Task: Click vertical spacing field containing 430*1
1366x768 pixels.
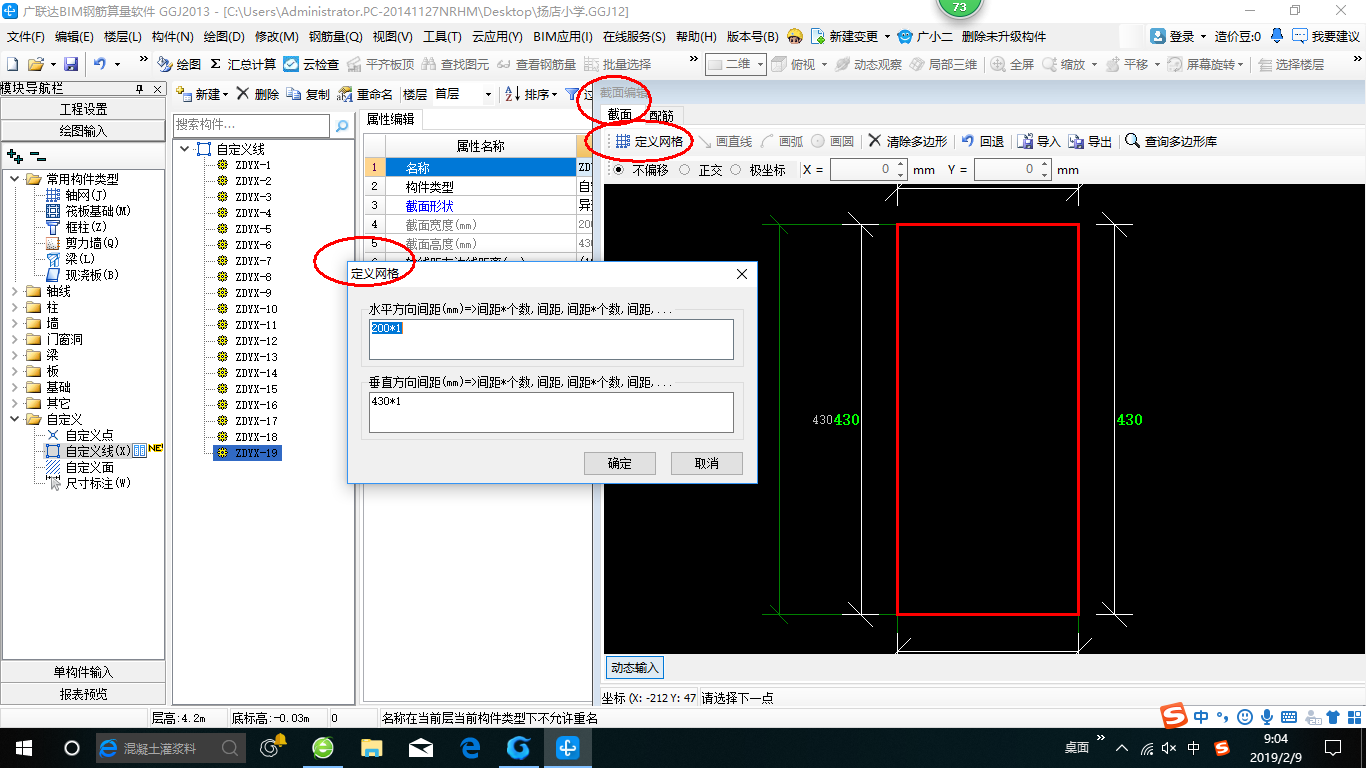Action: click(x=551, y=412)
